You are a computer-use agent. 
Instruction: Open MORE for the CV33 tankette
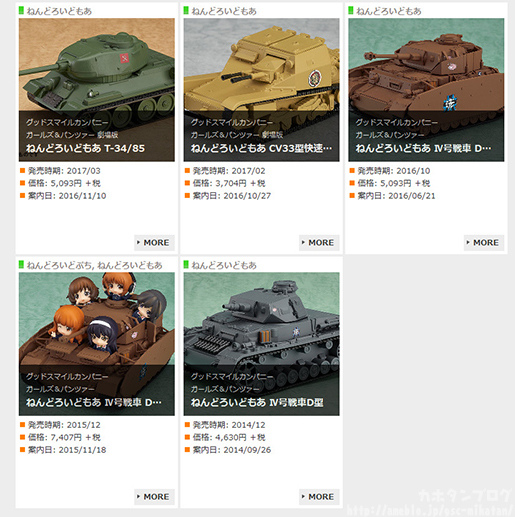tap(319, 243)
